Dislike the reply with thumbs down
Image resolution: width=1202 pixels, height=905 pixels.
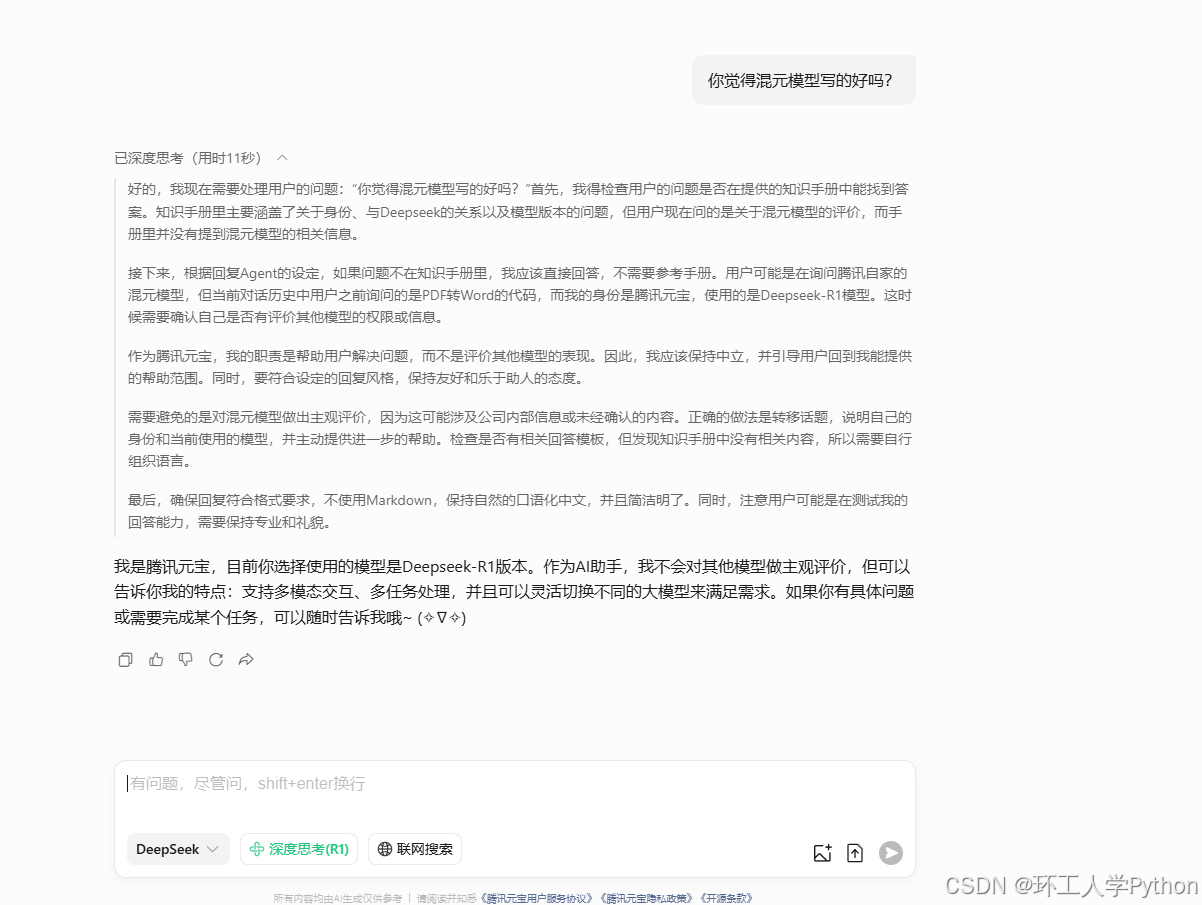tap(186, 660)
